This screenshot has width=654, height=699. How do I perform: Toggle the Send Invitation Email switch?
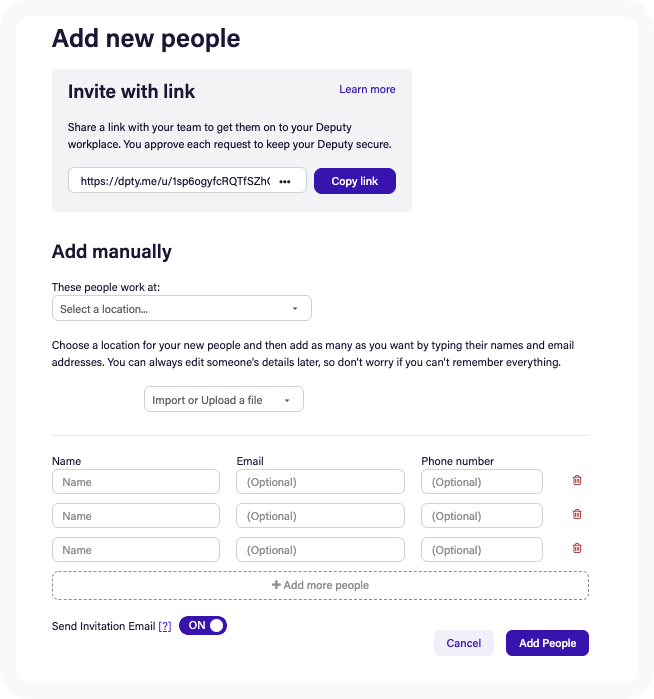coord(203,626)
